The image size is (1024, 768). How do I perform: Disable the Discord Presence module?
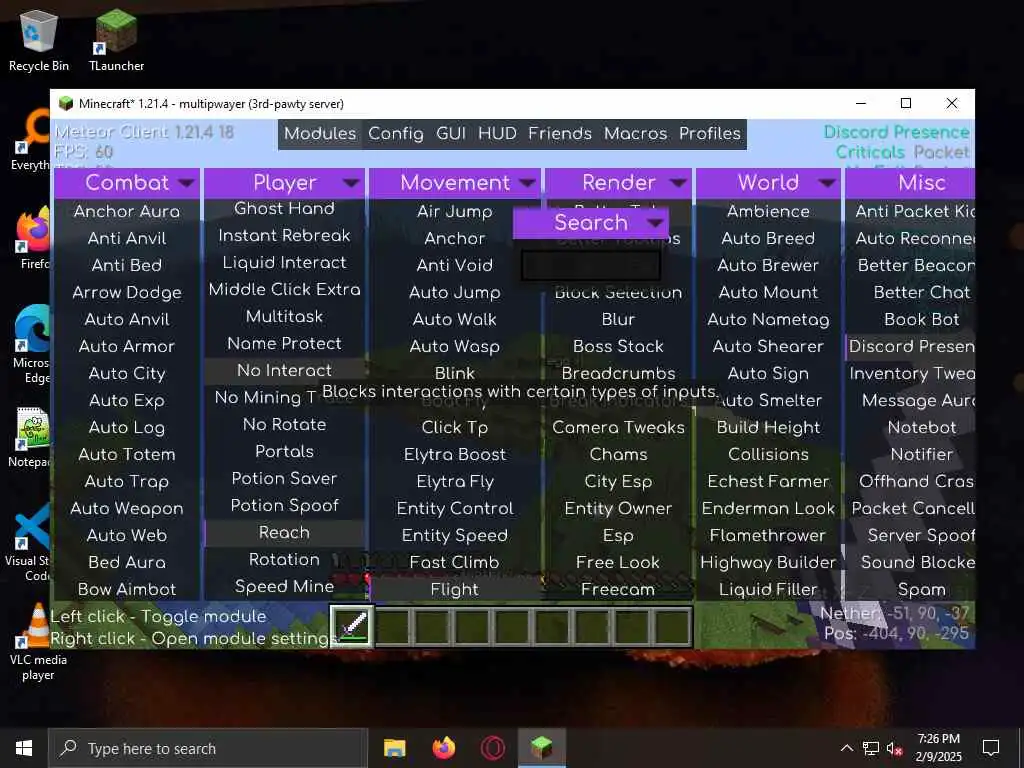tap(910, 347)
